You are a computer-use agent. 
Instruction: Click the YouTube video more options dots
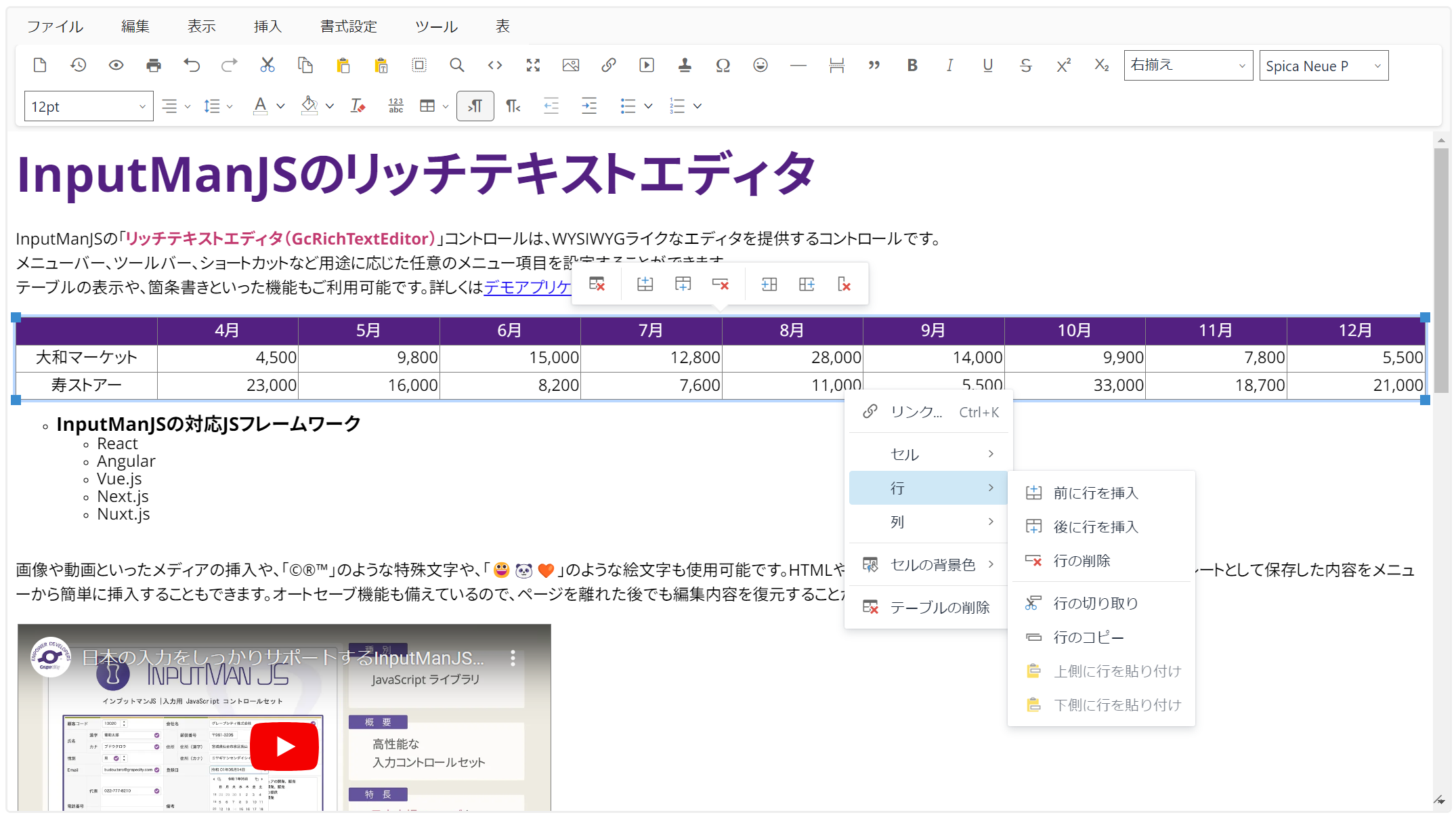513,658
